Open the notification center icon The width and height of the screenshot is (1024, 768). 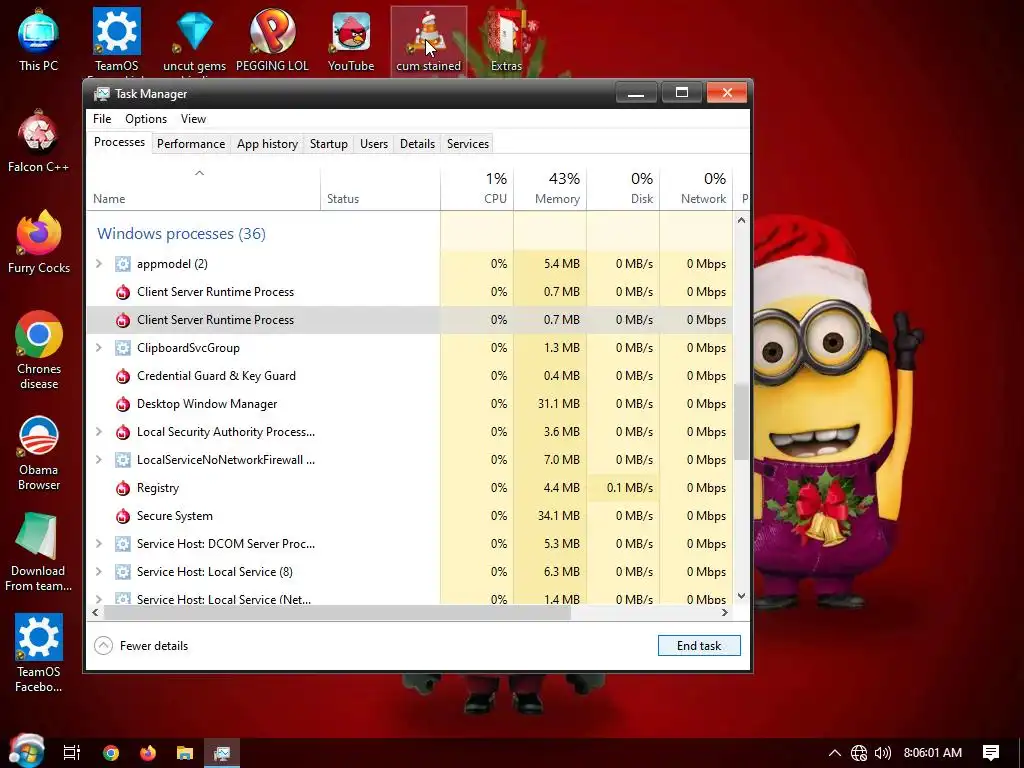click(x=991, y=753)
